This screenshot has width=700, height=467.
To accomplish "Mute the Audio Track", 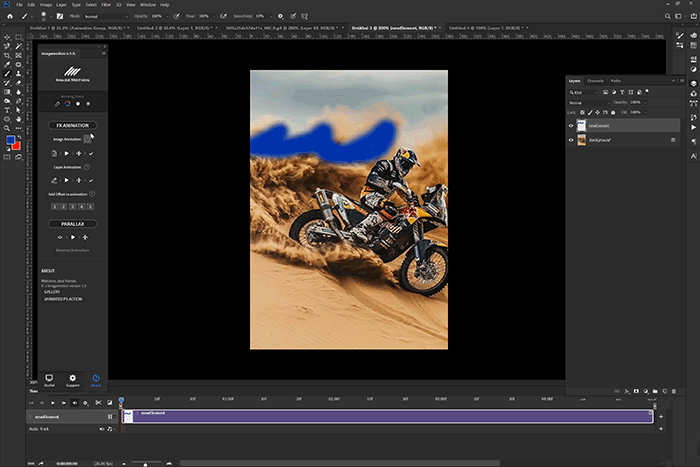I will 103,430.
